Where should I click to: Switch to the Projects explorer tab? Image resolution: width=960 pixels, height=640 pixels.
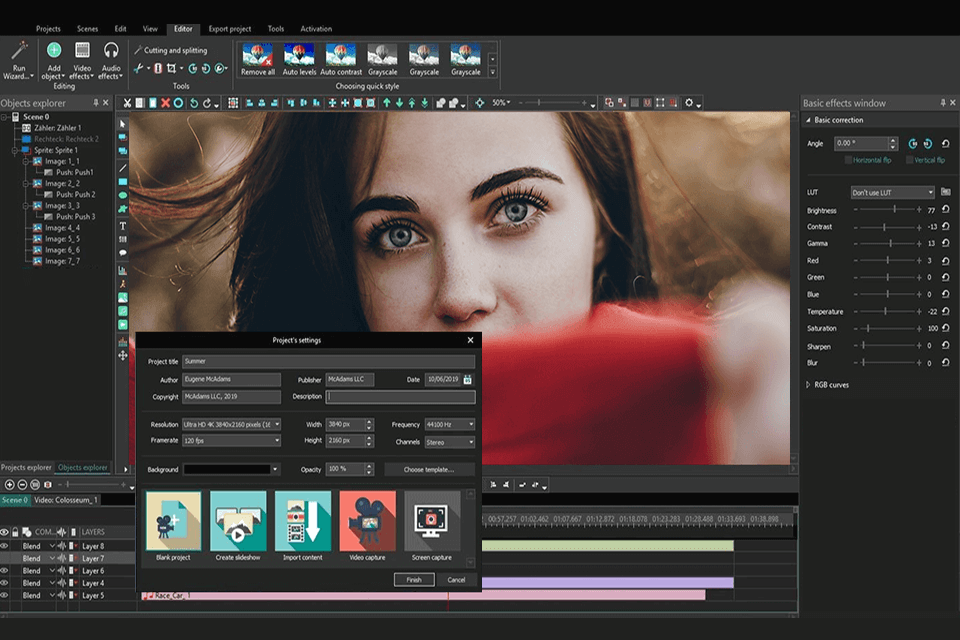coord(26,467)
